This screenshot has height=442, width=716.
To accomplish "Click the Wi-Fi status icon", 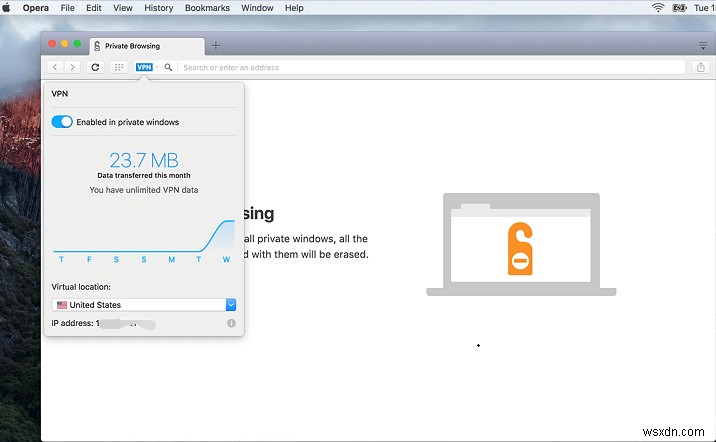I will 658,7.
